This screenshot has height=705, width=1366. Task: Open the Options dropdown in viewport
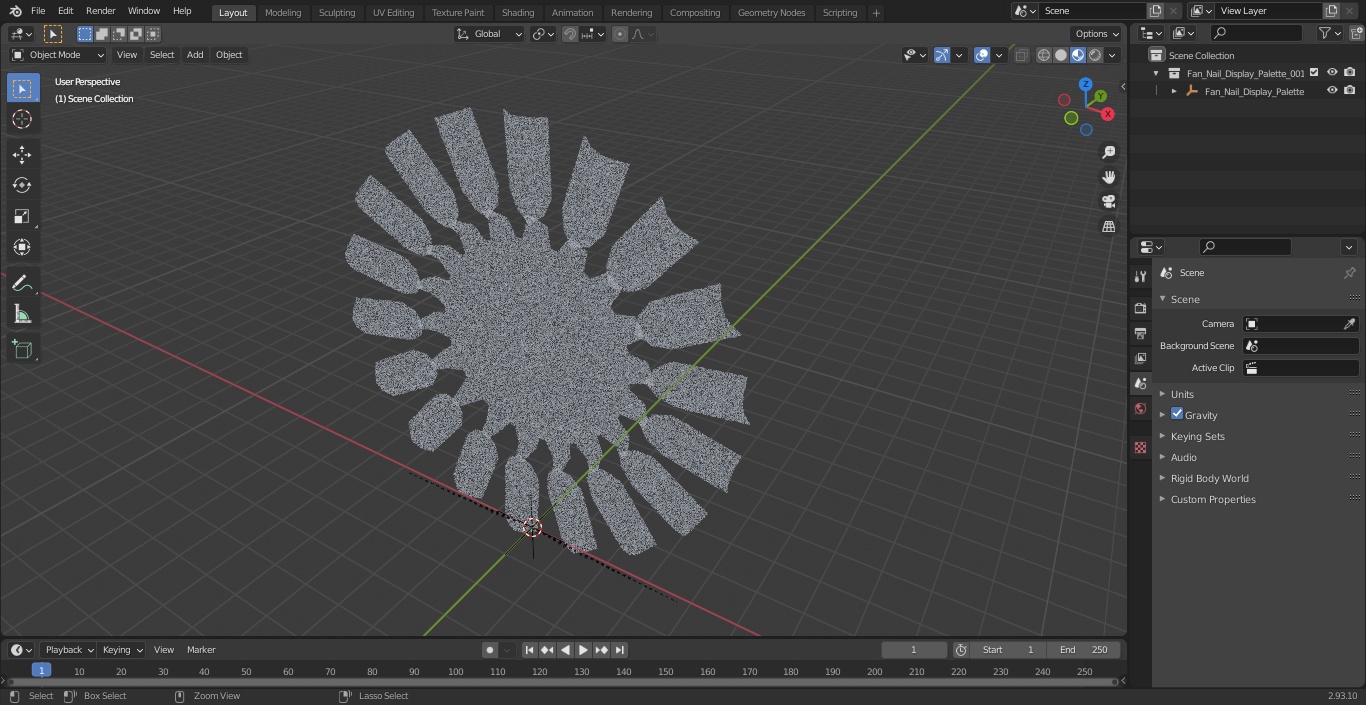[1097, 34]
